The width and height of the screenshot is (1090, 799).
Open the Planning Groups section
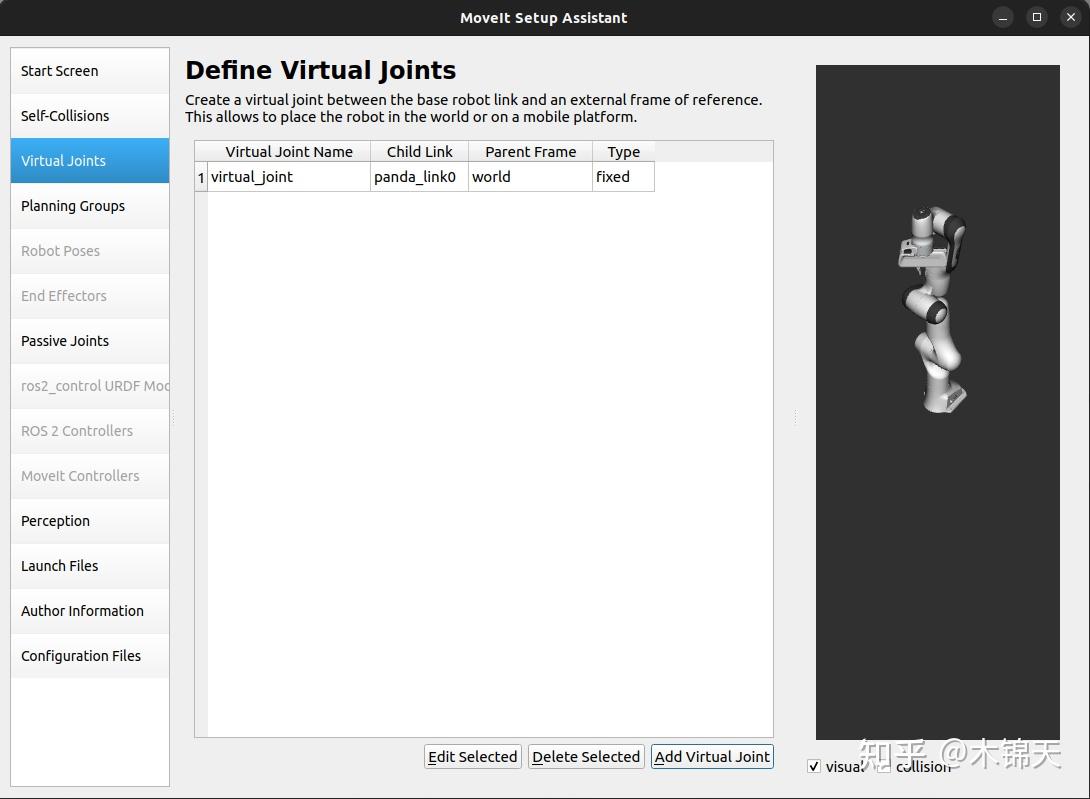[72, 205]
